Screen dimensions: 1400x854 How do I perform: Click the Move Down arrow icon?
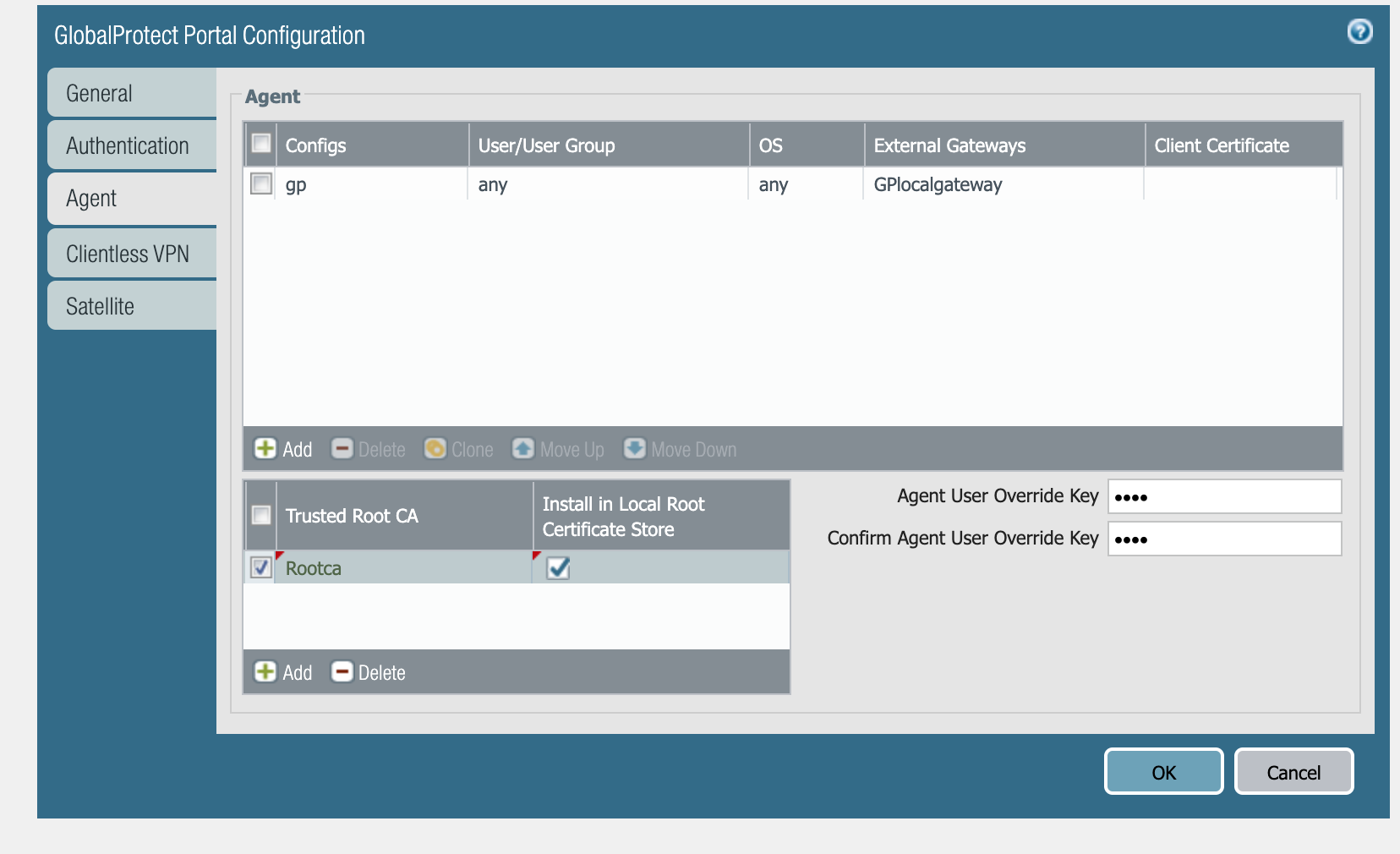(634, 449)
